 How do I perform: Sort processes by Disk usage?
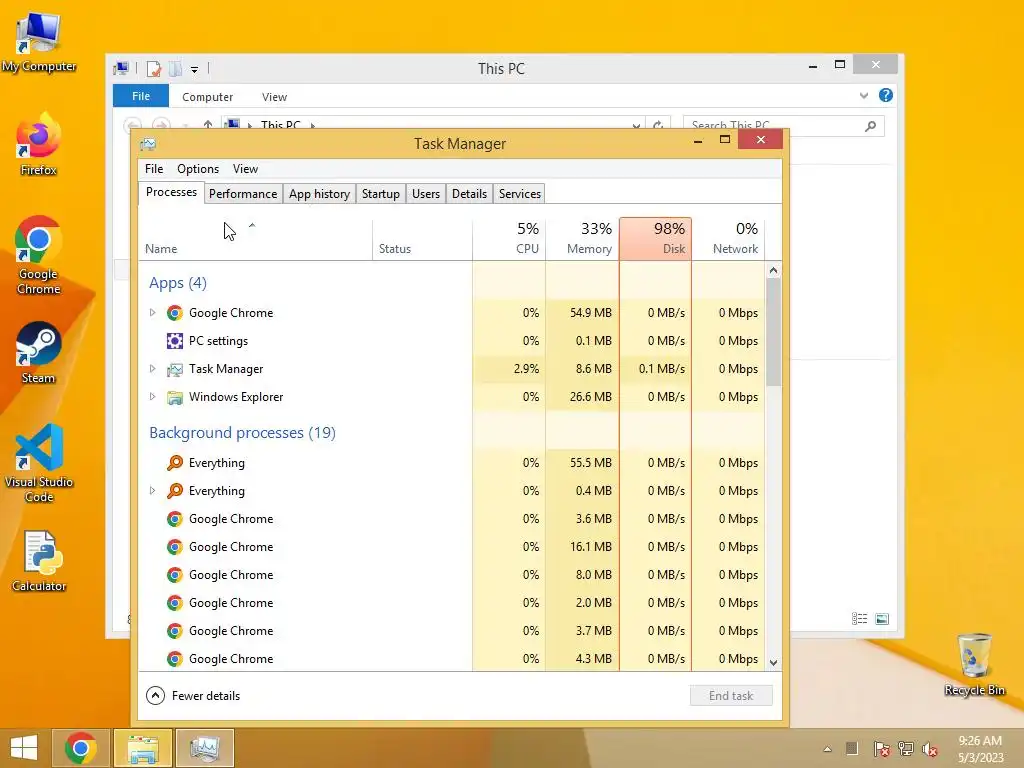coord(656,238)
